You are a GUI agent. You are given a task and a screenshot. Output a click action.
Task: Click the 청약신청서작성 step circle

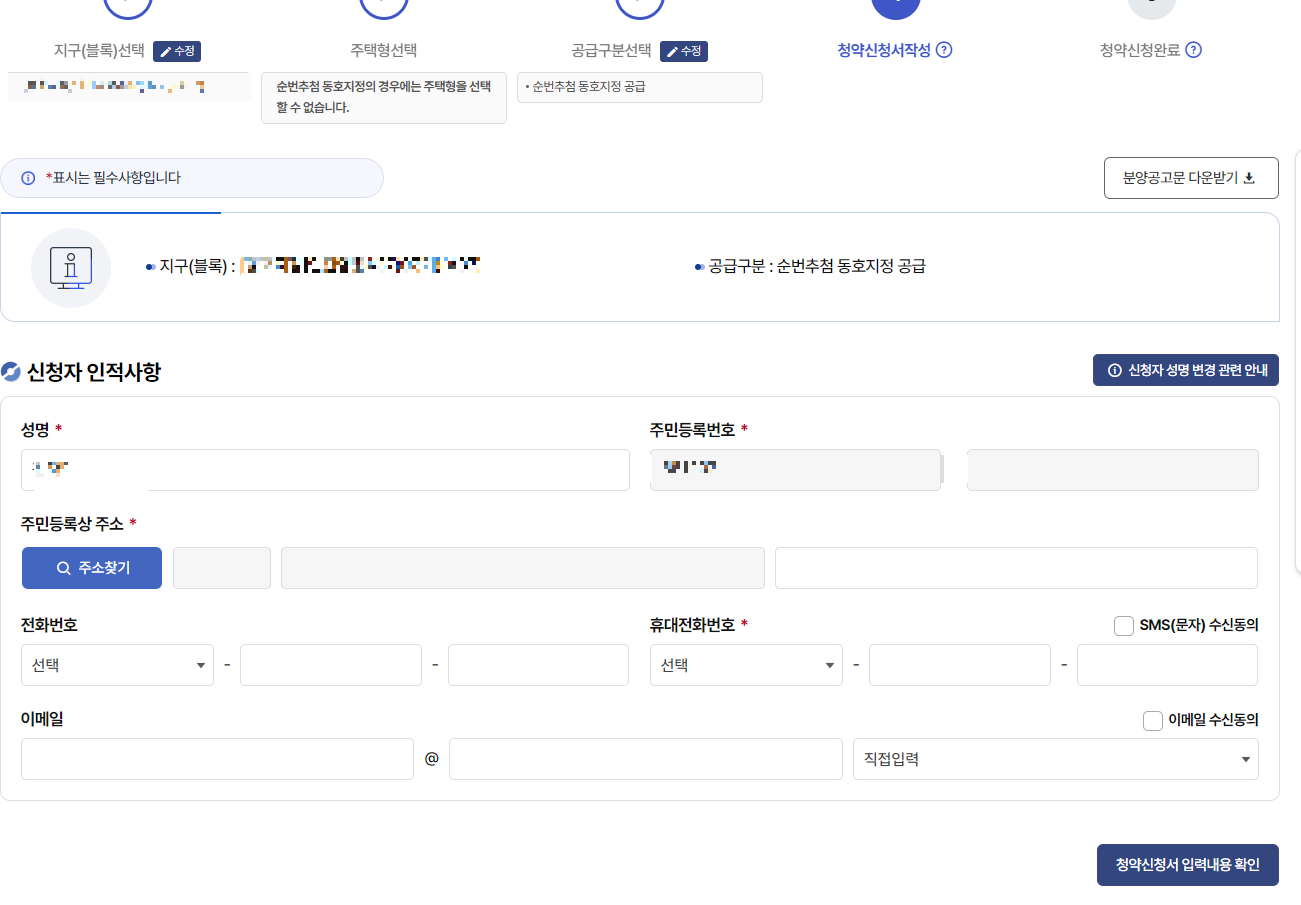895,8
